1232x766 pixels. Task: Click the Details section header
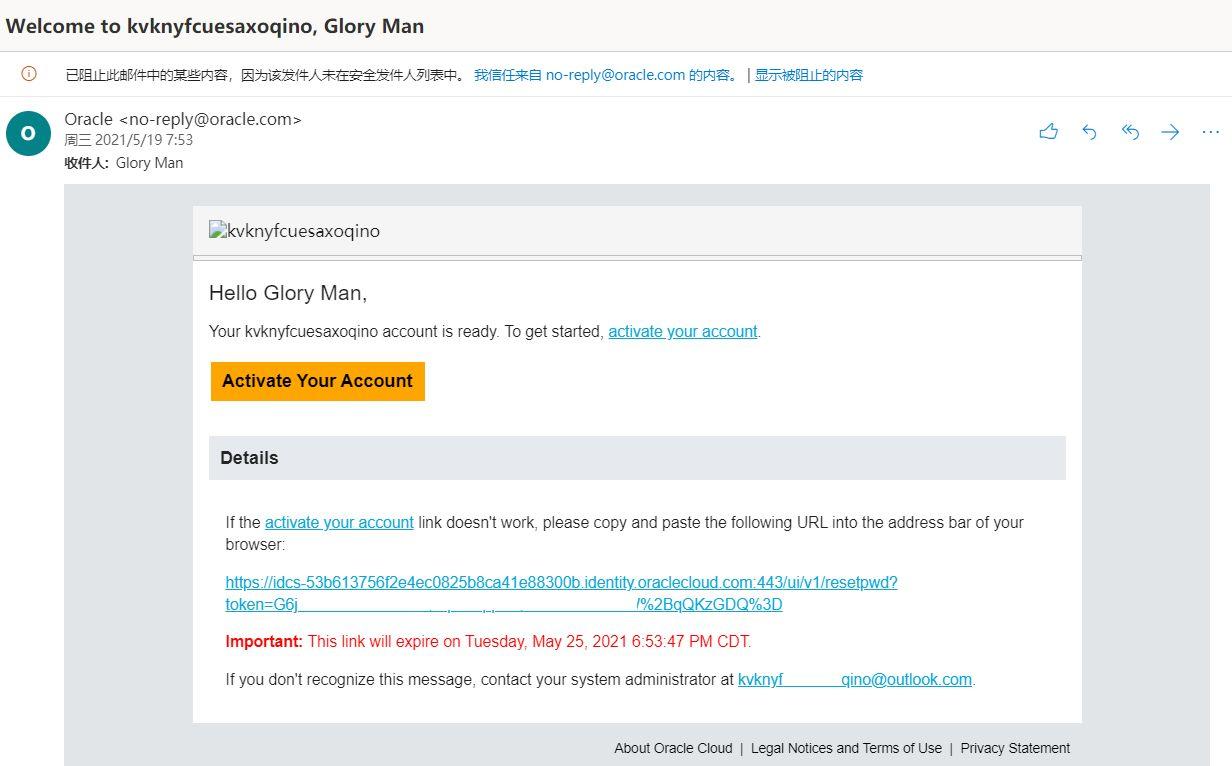[x=637, y=458]
